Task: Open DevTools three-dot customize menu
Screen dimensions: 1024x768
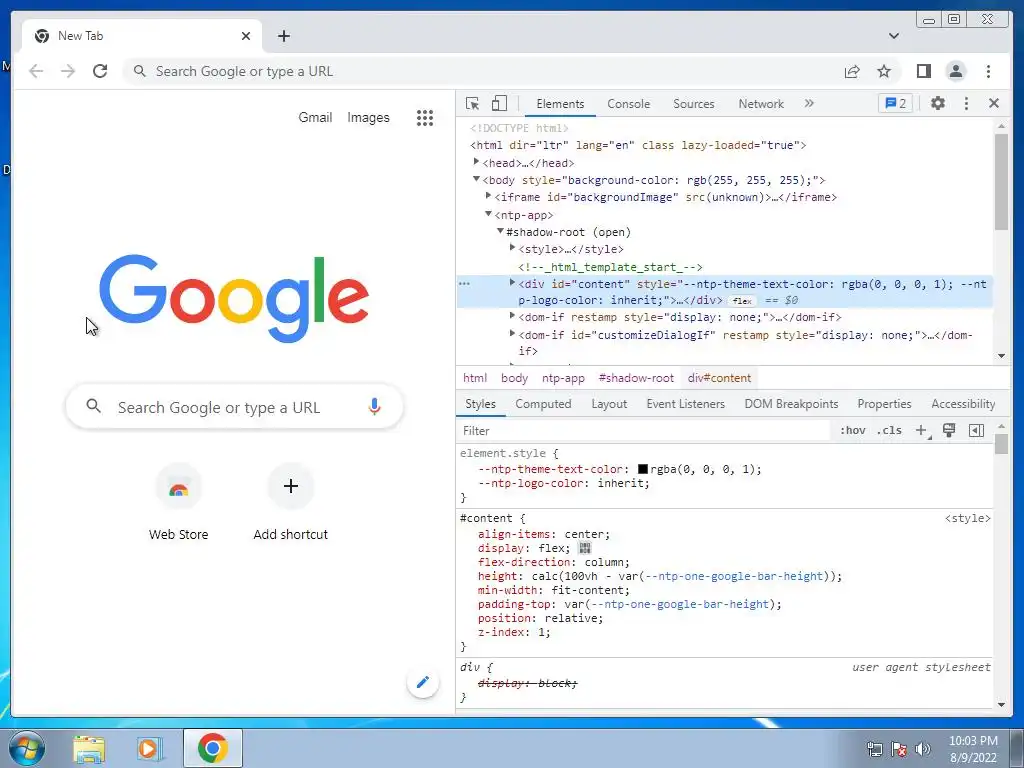Action: [967, 103]
